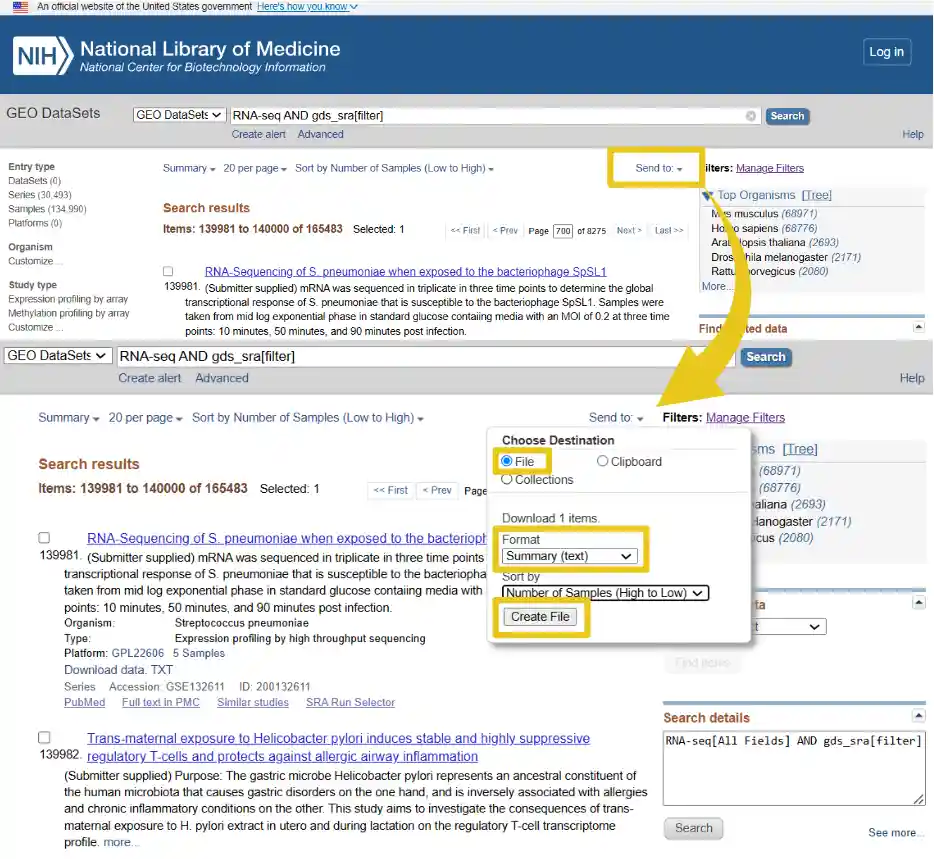Select the Collections radio button
The image size is (934, 859).
point(507,480)
